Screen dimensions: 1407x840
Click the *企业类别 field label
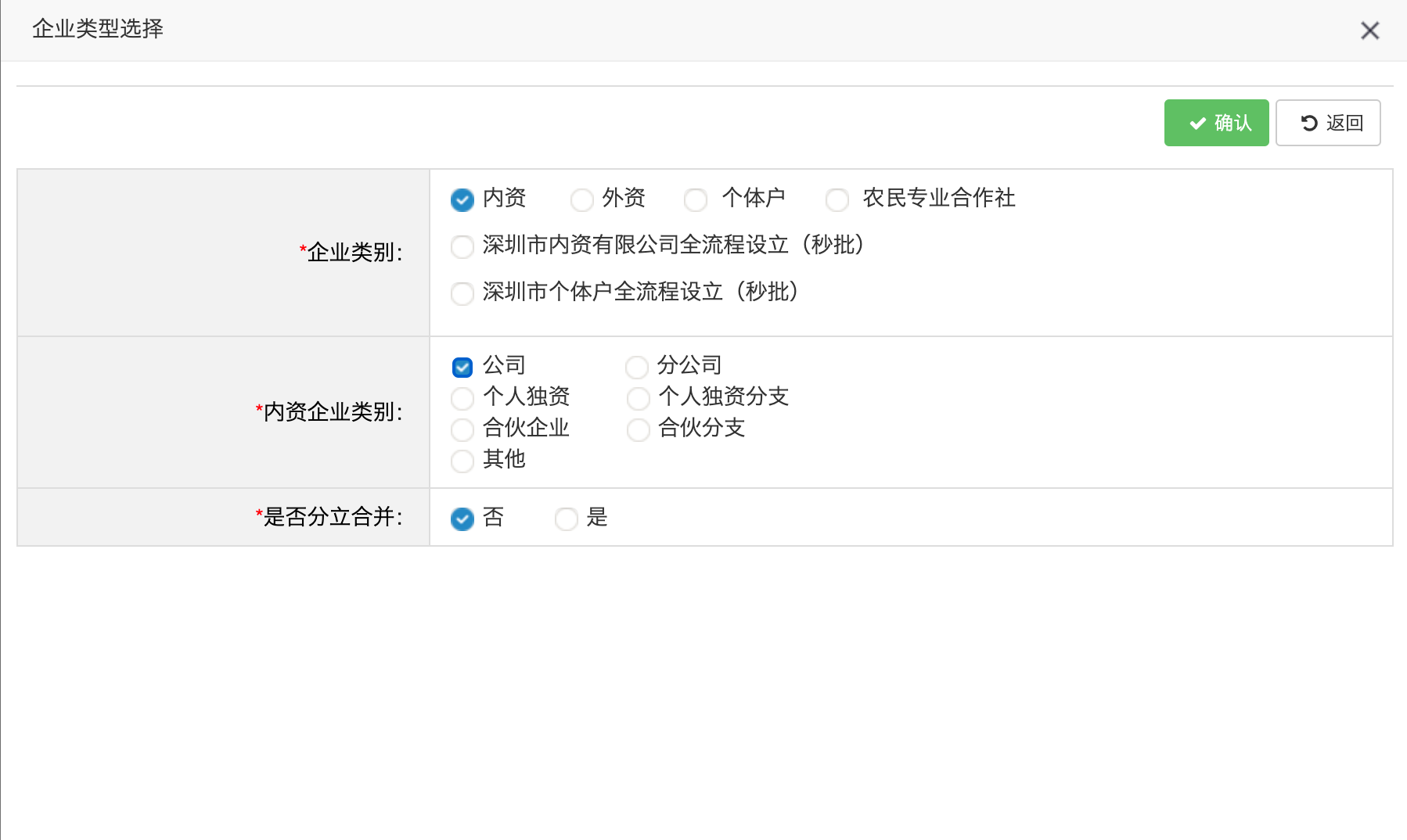coord(351,253)
